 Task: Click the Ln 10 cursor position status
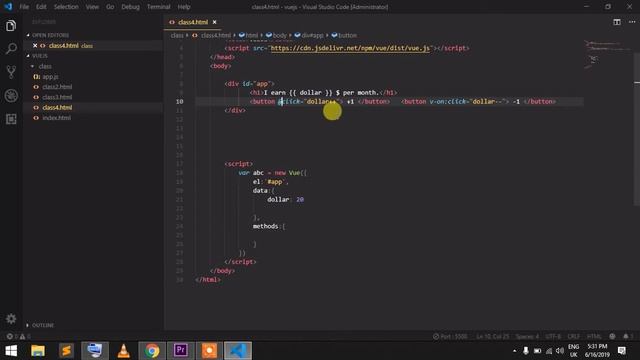(492, 336)
